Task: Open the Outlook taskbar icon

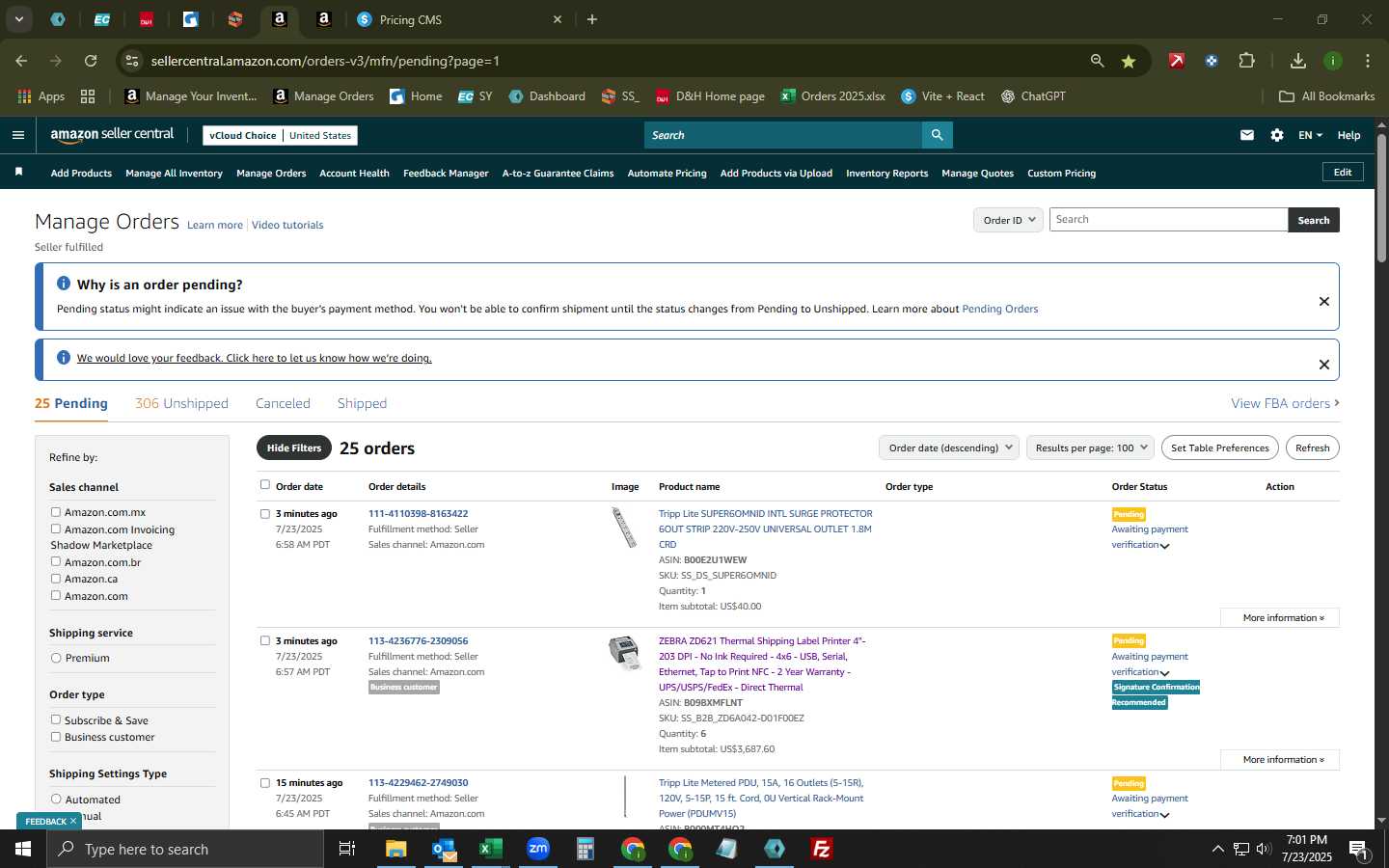Action: click(443, 849)
